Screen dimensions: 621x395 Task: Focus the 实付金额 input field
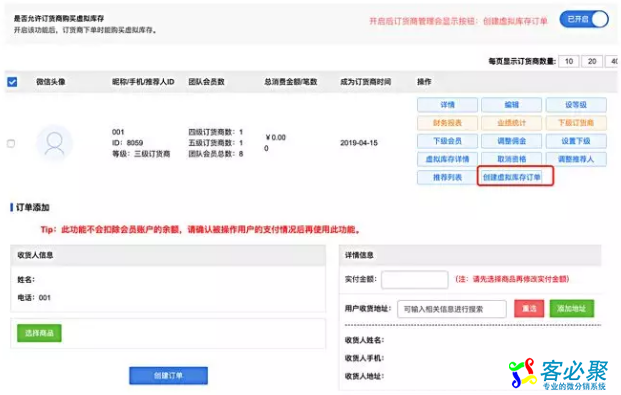pyautogui.click(x=415, y=280)
